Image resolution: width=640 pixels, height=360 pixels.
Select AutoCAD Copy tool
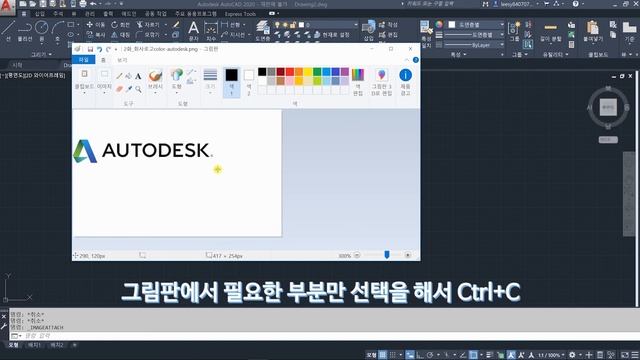[x=96, y=35]
